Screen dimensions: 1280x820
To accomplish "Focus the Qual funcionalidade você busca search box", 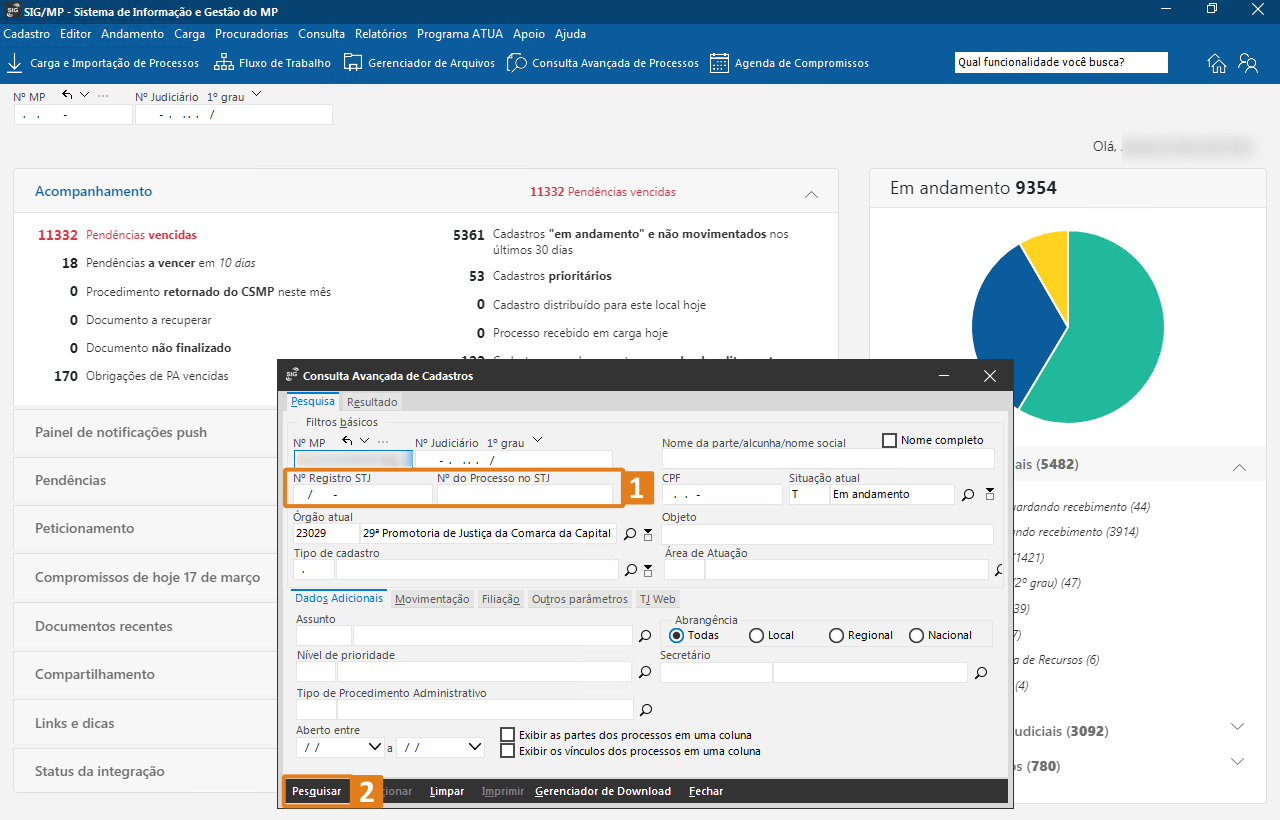I will coord(1061,62).
